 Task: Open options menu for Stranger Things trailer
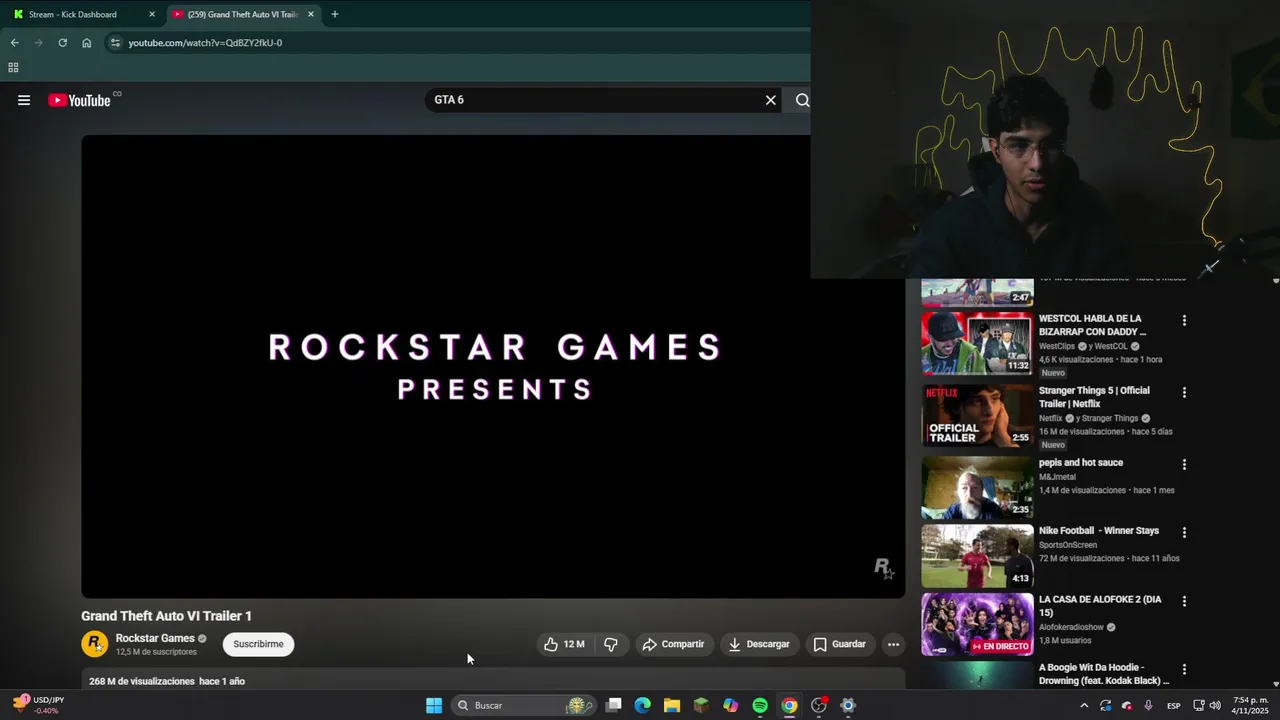(x=1184, y=393)
